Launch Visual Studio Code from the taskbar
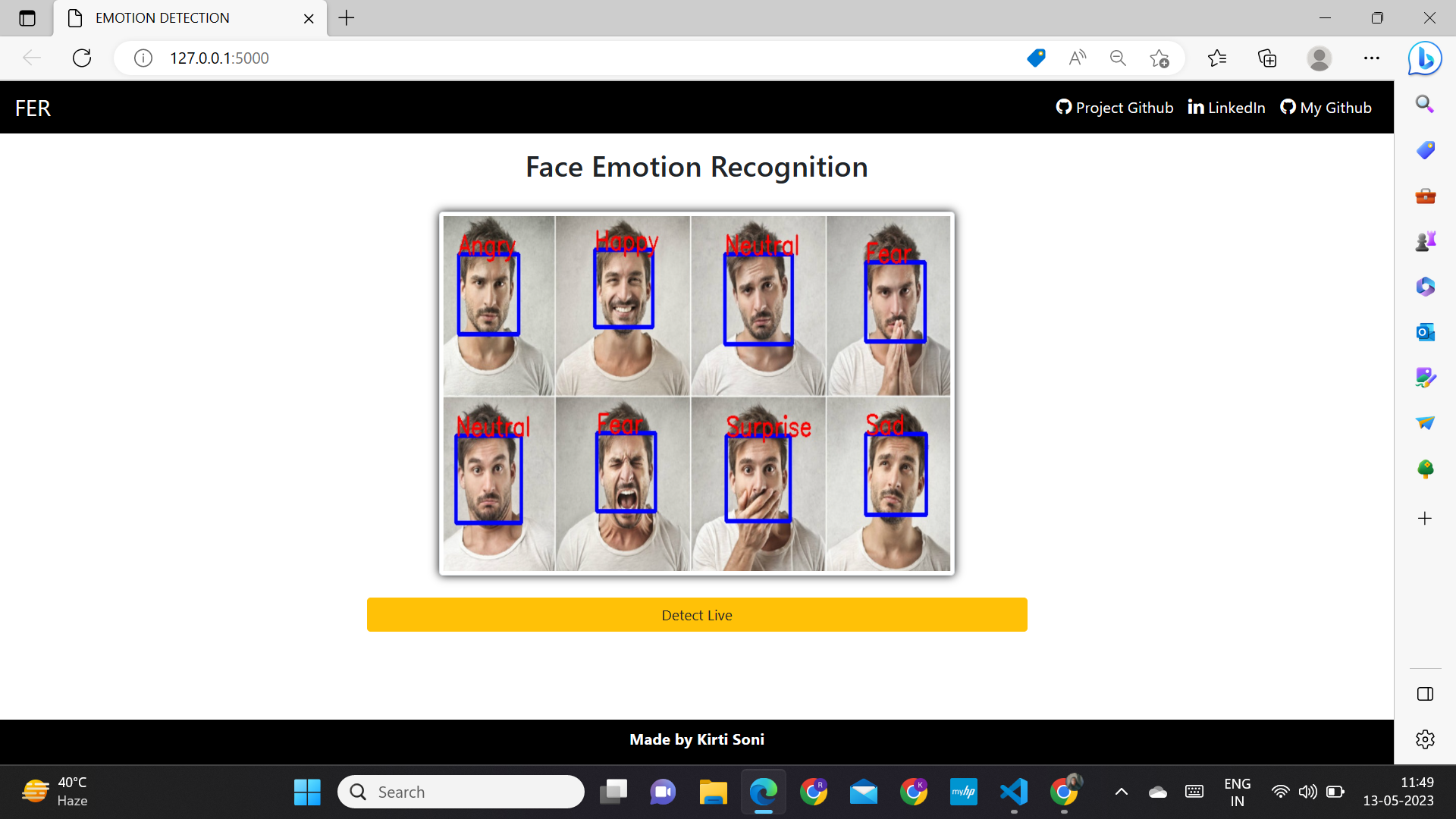Screen dimensions: 1456x819 pyautogui.click(x=1014, y=791)
